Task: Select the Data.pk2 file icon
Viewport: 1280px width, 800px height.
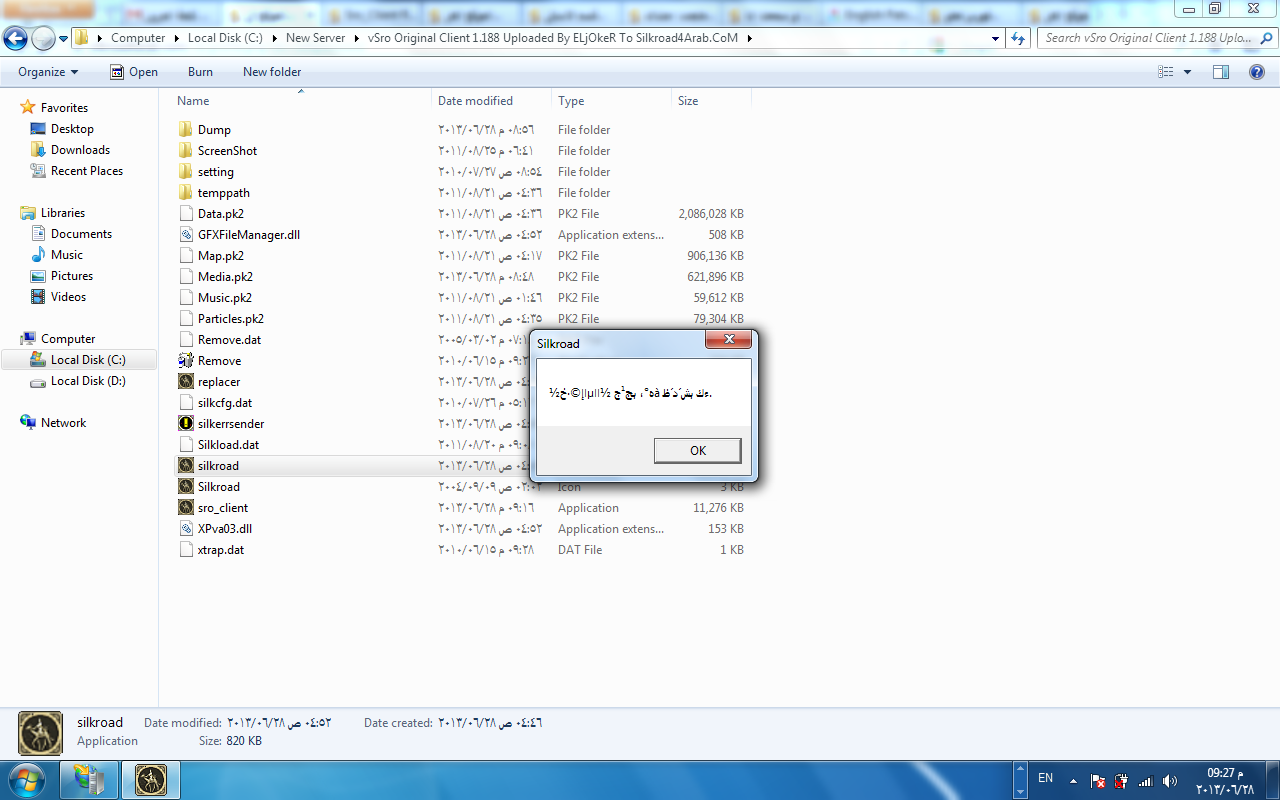Action: click(x=186, y=213)
